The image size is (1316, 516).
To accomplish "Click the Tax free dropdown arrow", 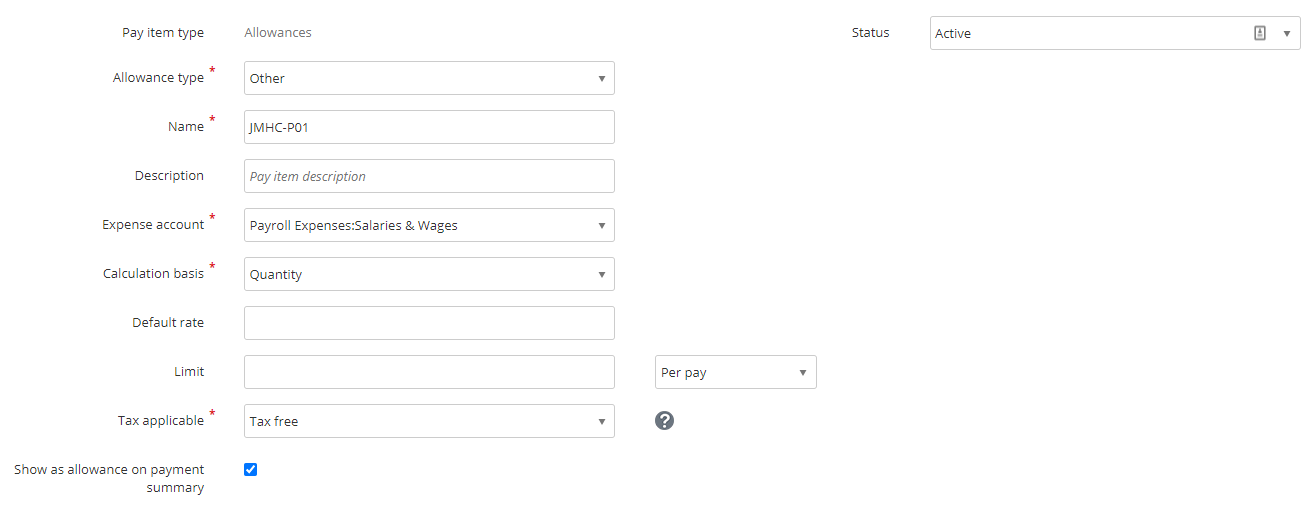I will pyautogui.click(x=602, y=421).
